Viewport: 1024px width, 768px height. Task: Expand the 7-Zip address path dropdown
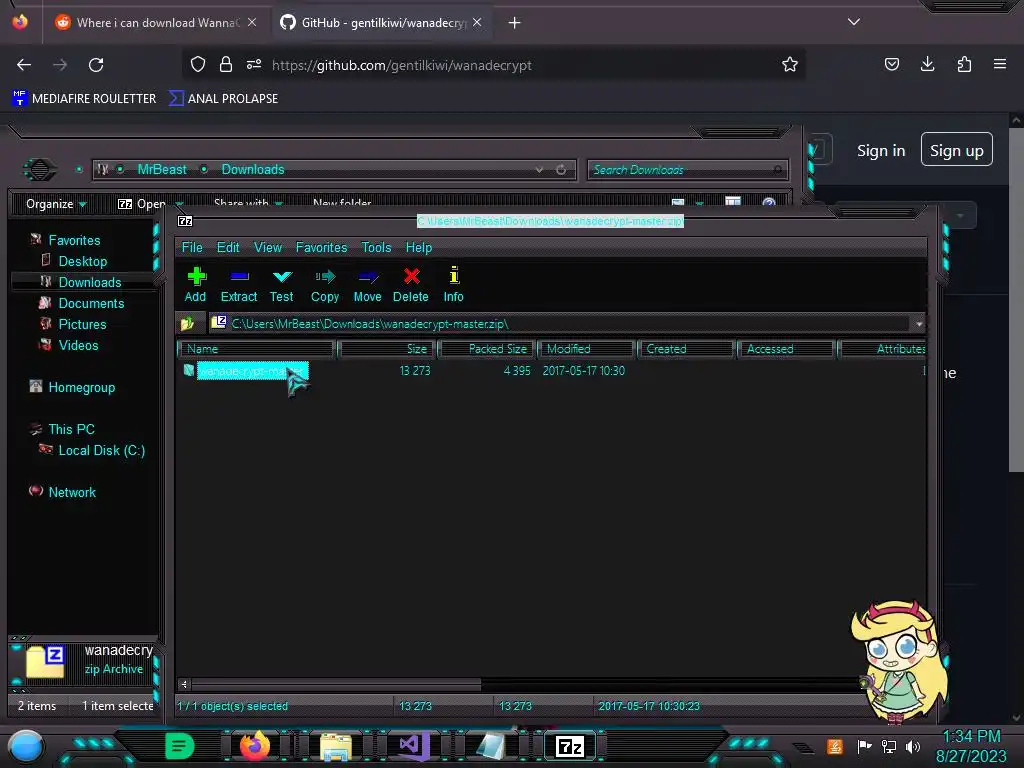[x=919, y=324]
